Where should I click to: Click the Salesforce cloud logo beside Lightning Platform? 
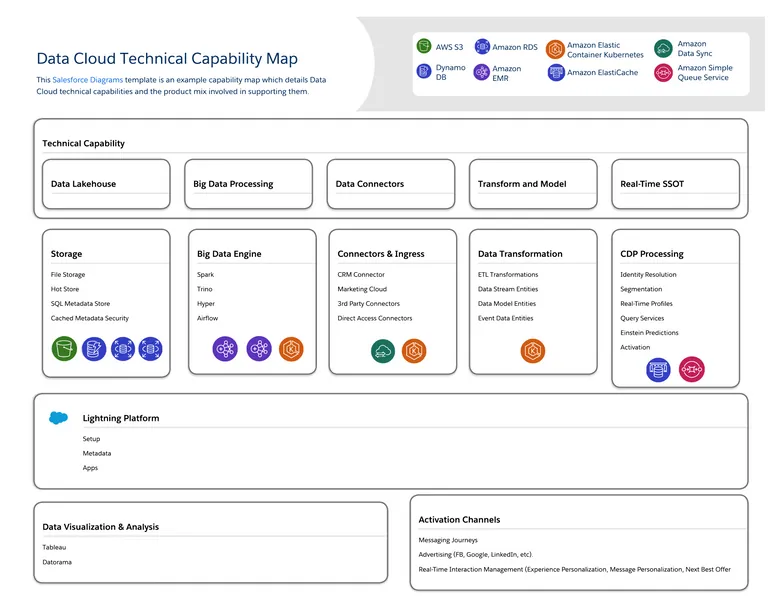tap(59, 418)
